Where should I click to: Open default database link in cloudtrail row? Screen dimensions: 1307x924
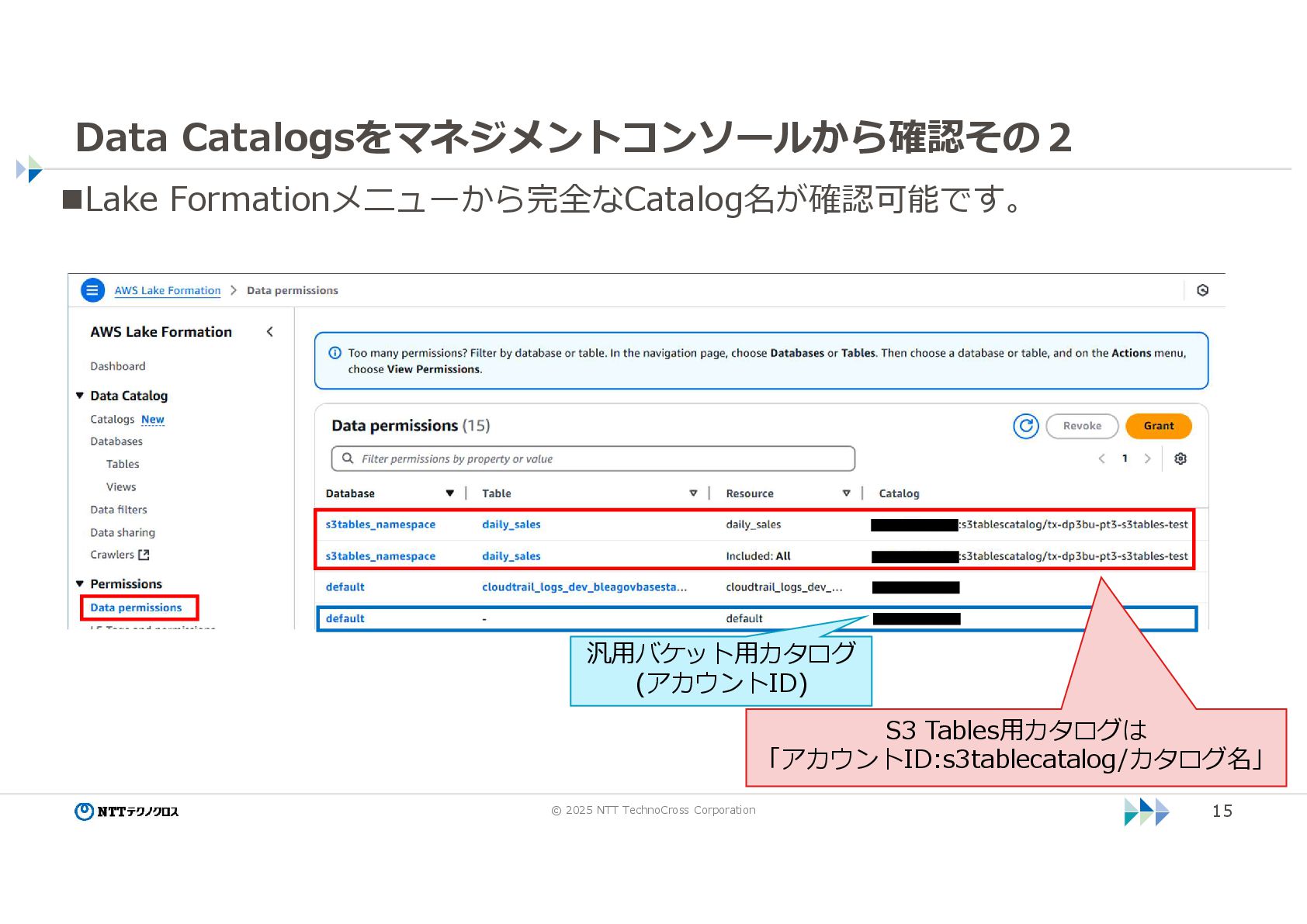(345, 587)
